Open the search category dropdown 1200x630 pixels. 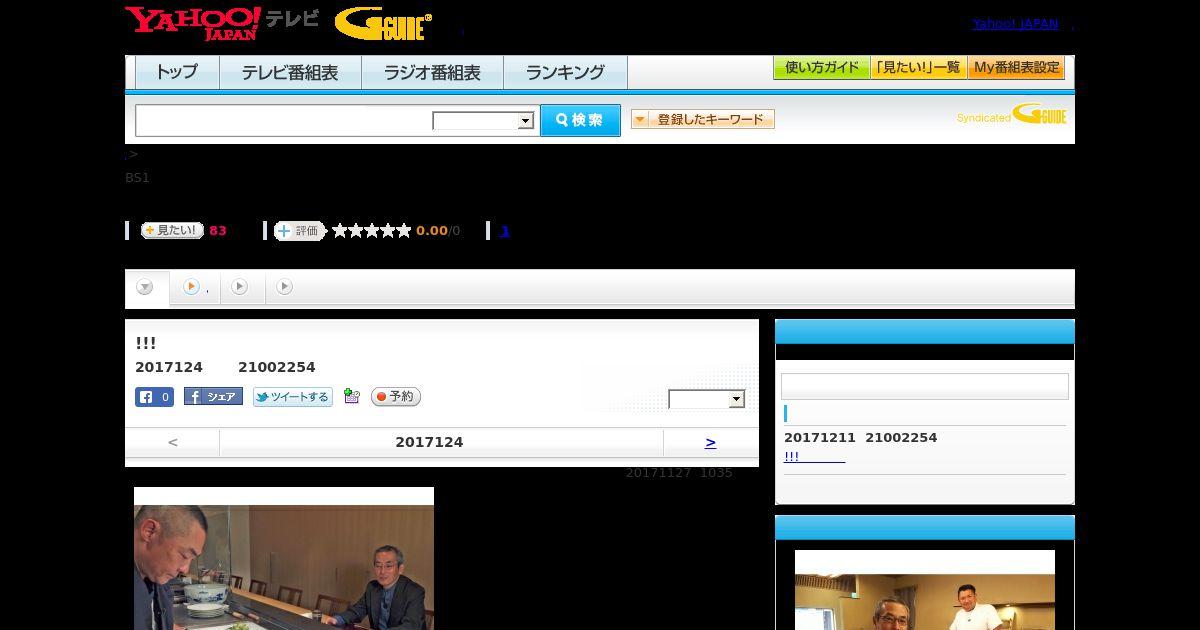click(x=483, y=121)
